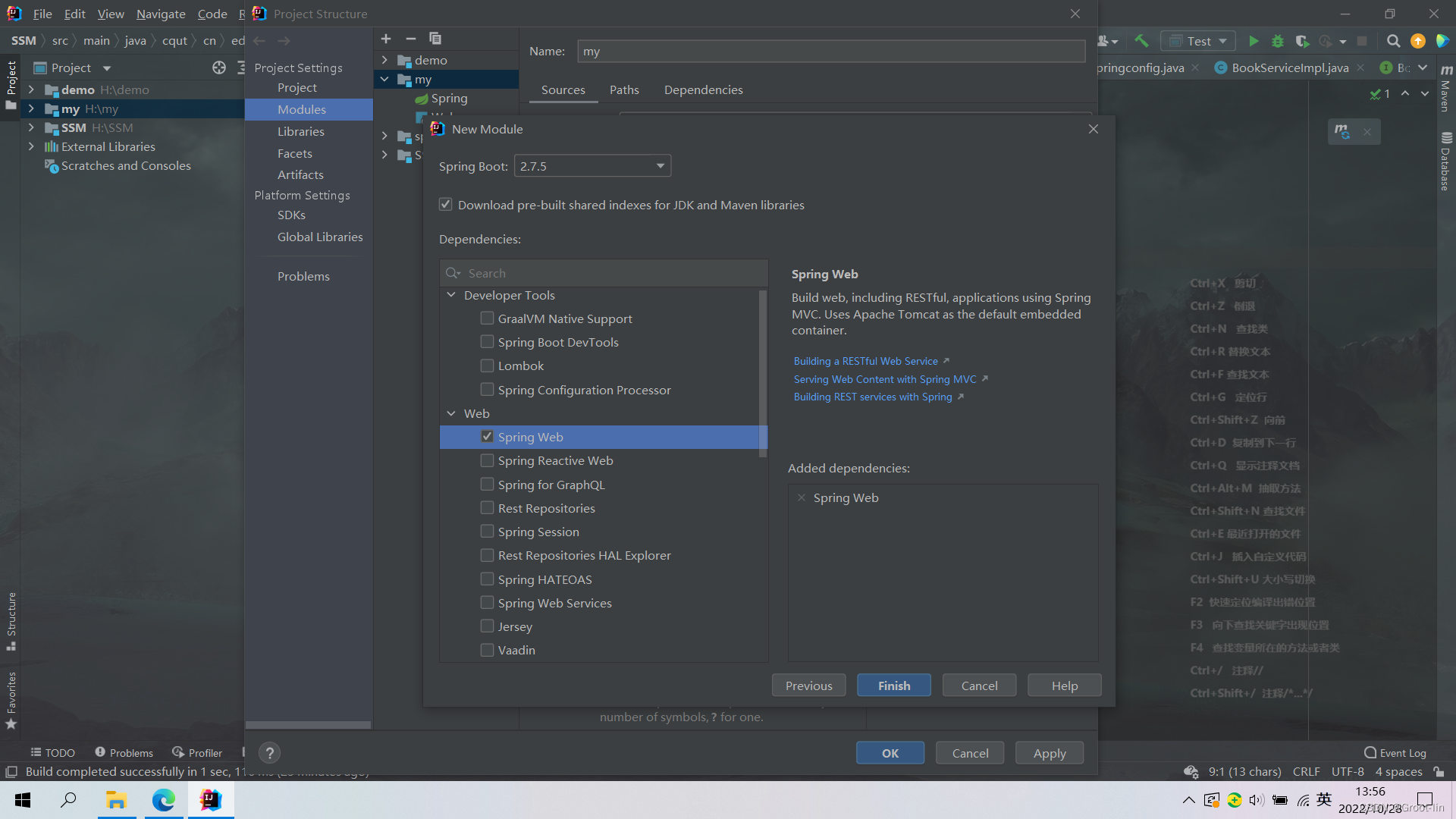Uncheck the Spring Web dependency

tap(487, 437)
